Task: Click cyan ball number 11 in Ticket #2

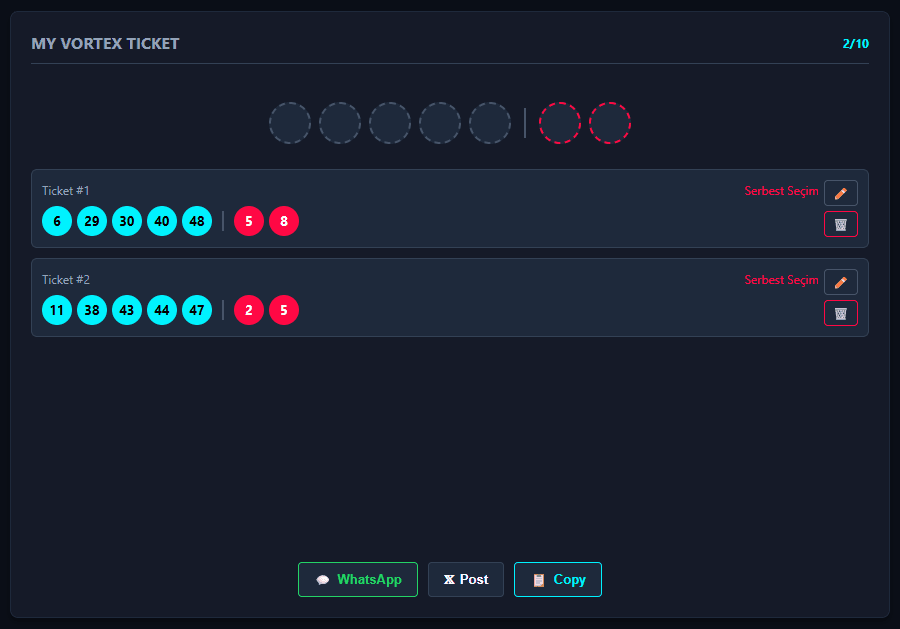Action: pos(57,310)
